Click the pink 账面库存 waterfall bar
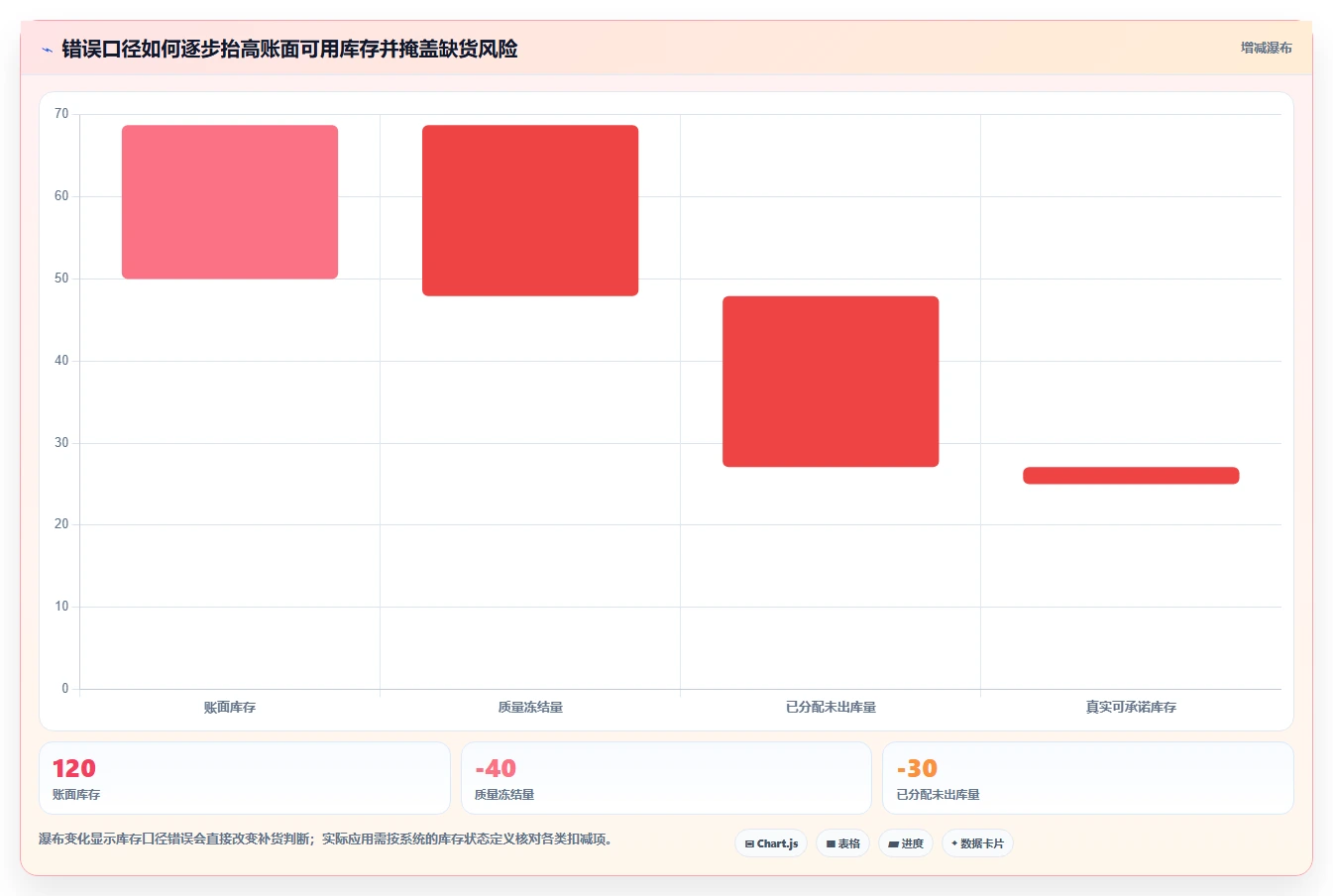The height and width of the screenshot is (896, 1333). pyautogui.click(x=230, y=202)
